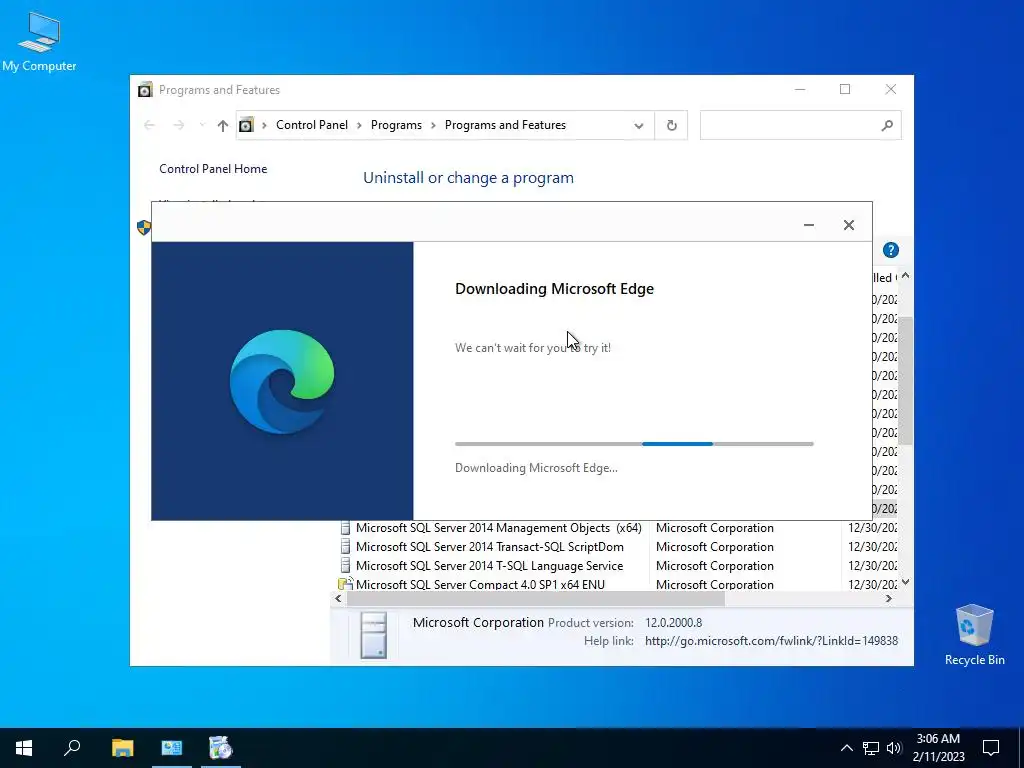The height and width of the screenshot is (768, 1024).
Task: Click the shield icon in sidebar
Action: tap(144, 227)
